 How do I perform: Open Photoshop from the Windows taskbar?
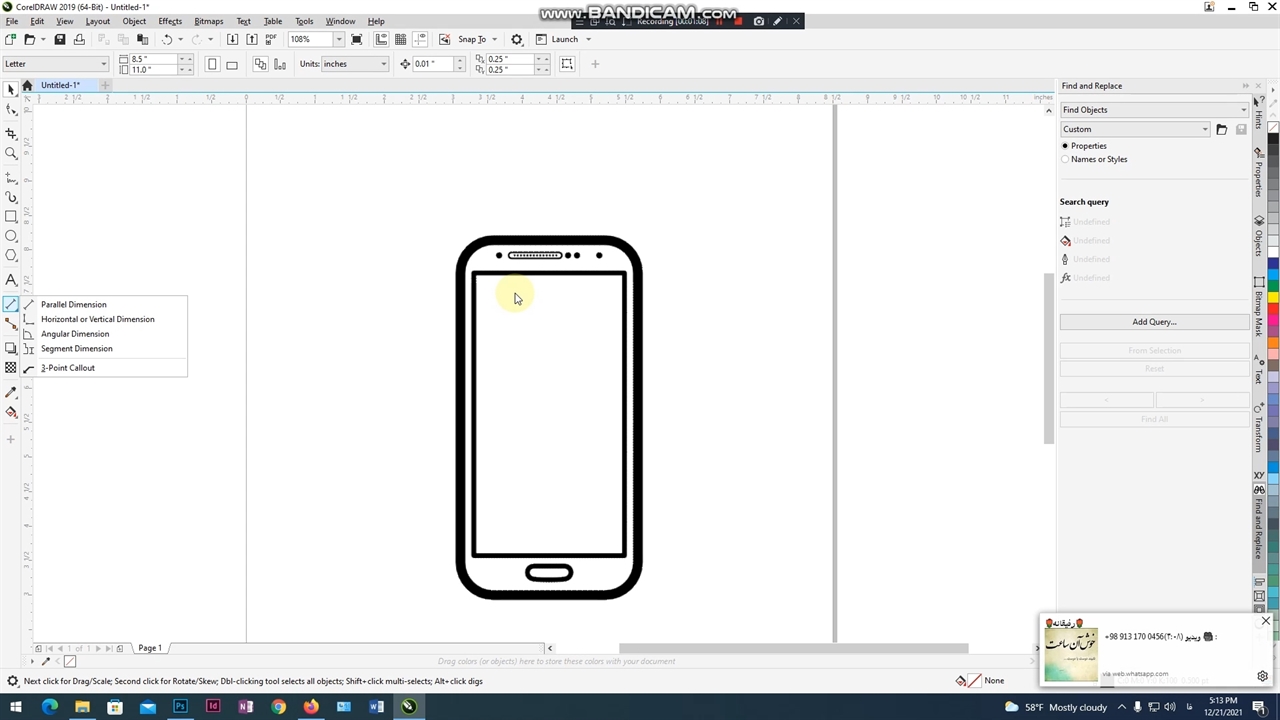click(x=180, y=707)
